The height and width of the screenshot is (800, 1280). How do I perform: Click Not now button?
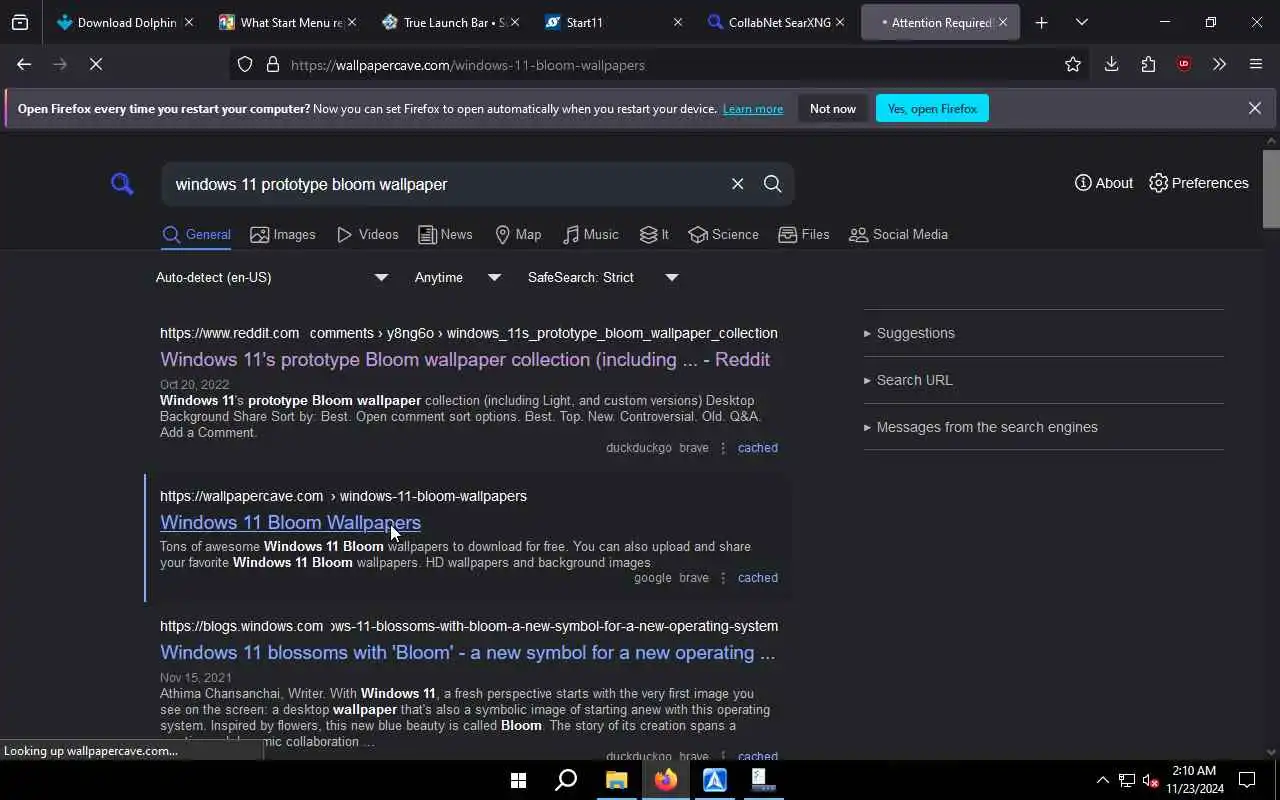pyautogui.click(x=833, y=108)
